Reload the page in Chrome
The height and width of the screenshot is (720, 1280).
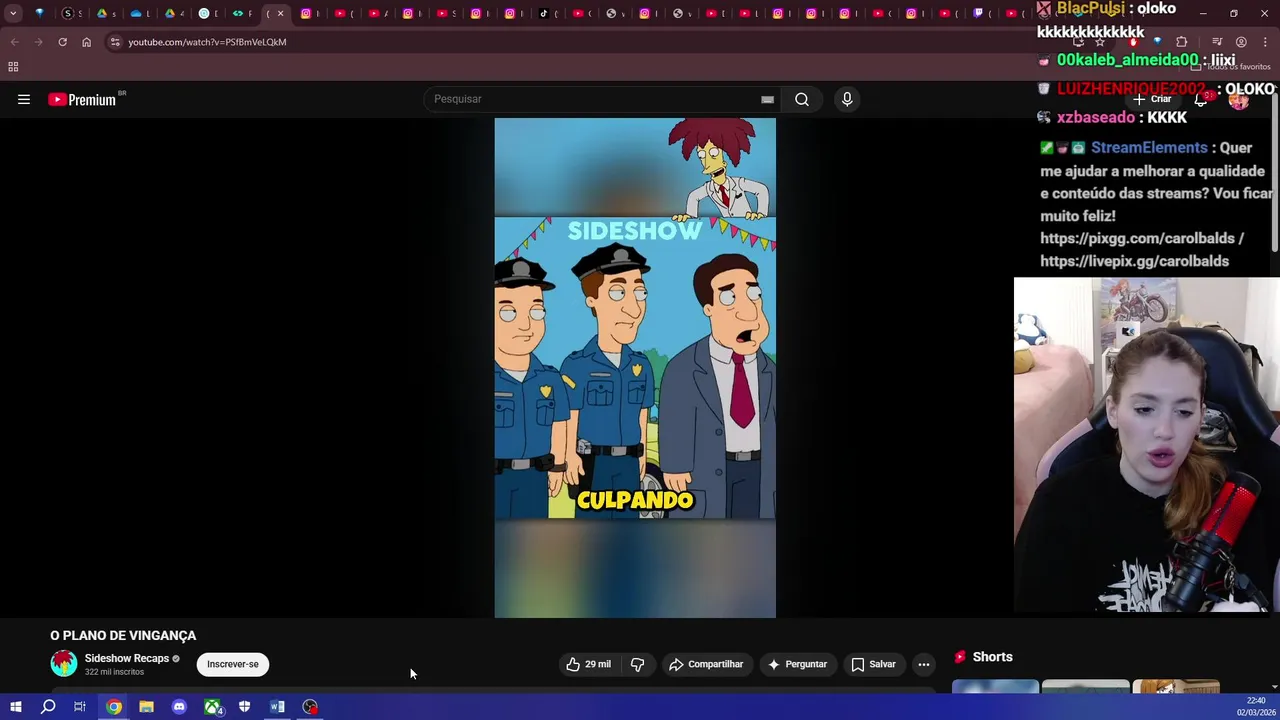point(62,42)
